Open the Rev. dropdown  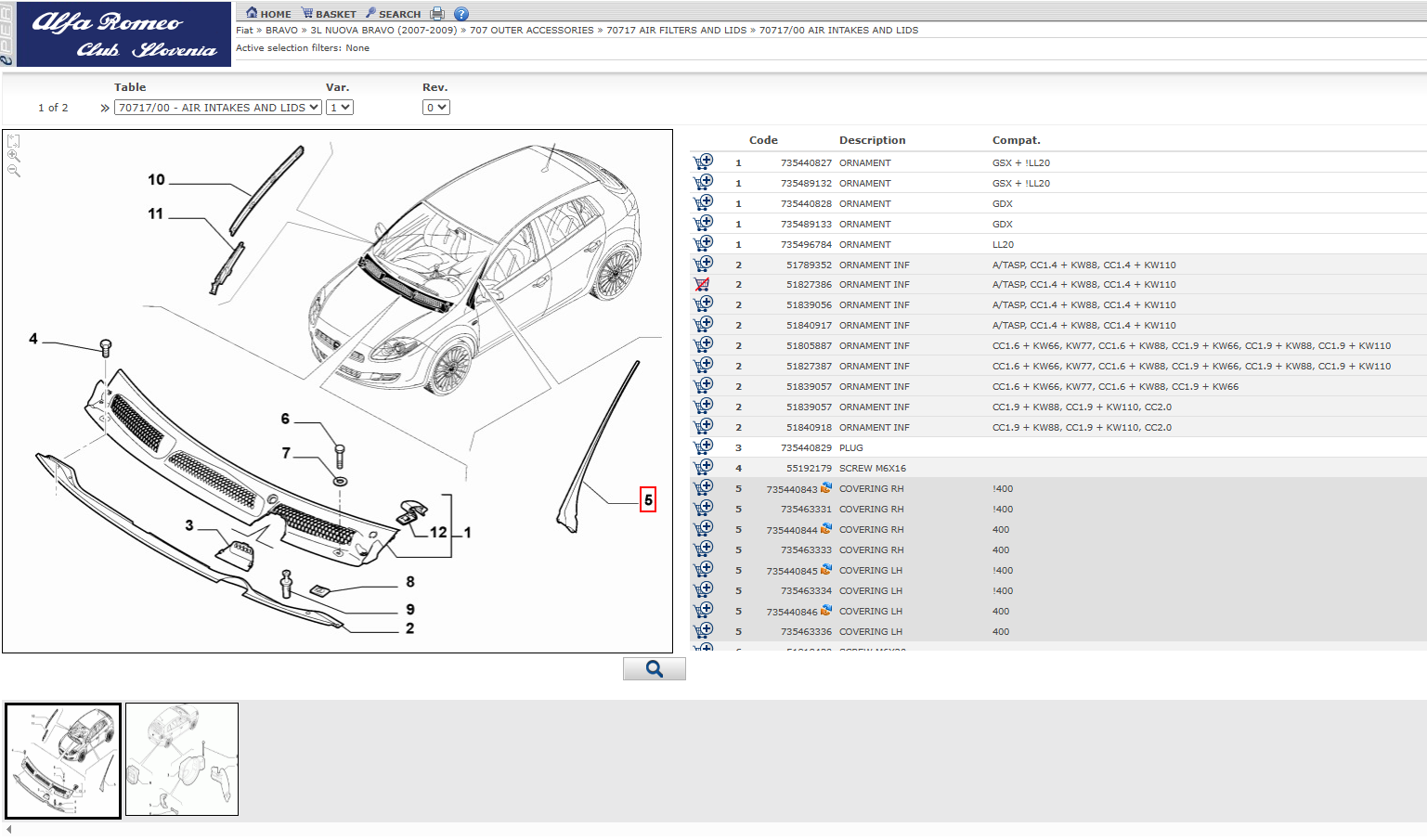[x=436, y=108]
